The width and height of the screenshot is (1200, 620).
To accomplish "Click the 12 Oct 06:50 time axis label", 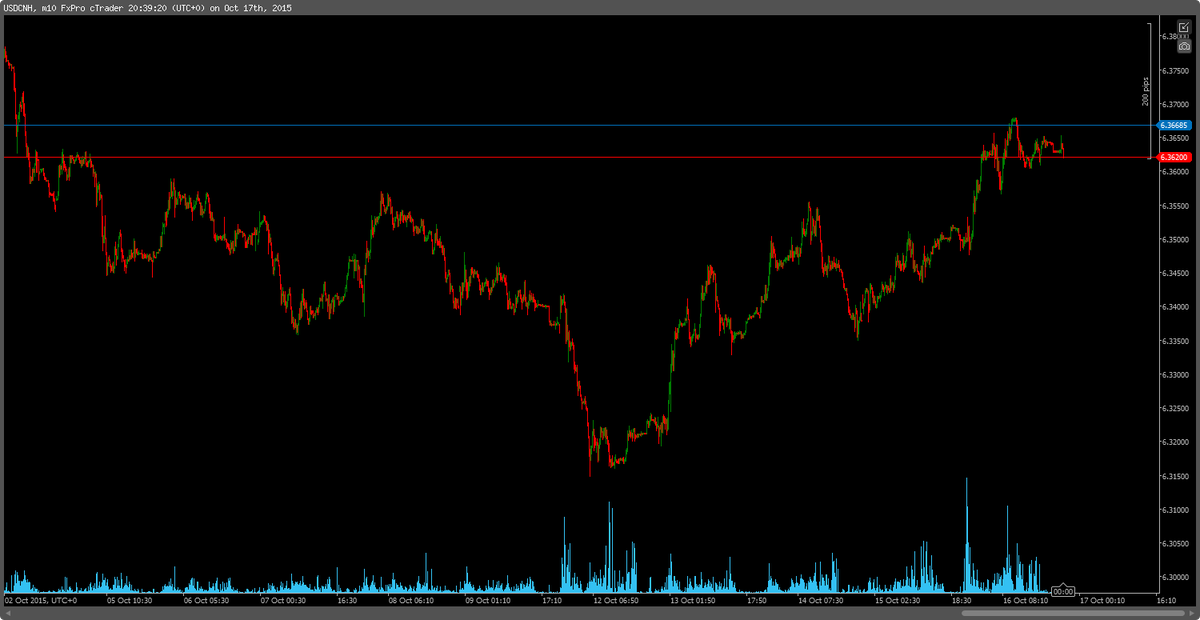I will pyautogui.click(x=616, y=601).
